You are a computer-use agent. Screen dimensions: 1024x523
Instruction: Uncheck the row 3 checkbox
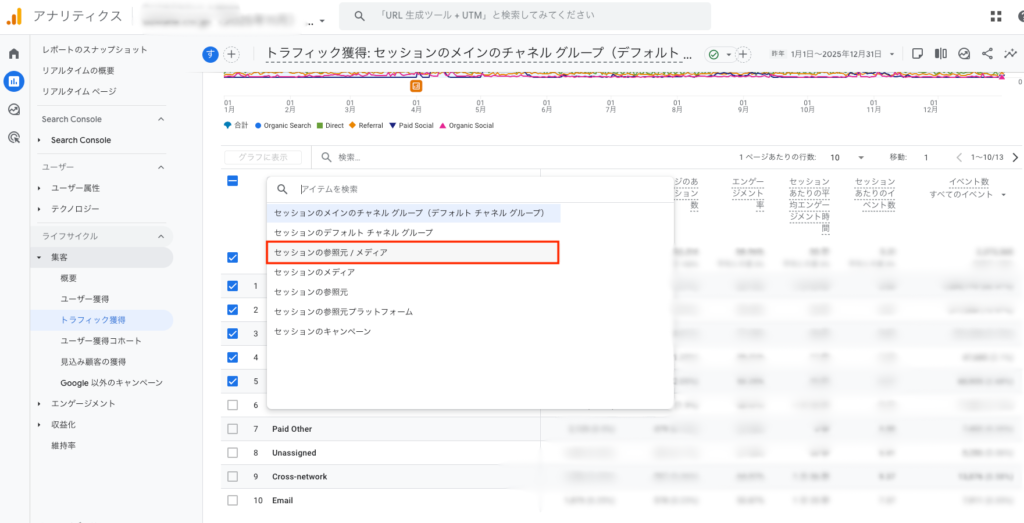point(232,333)
